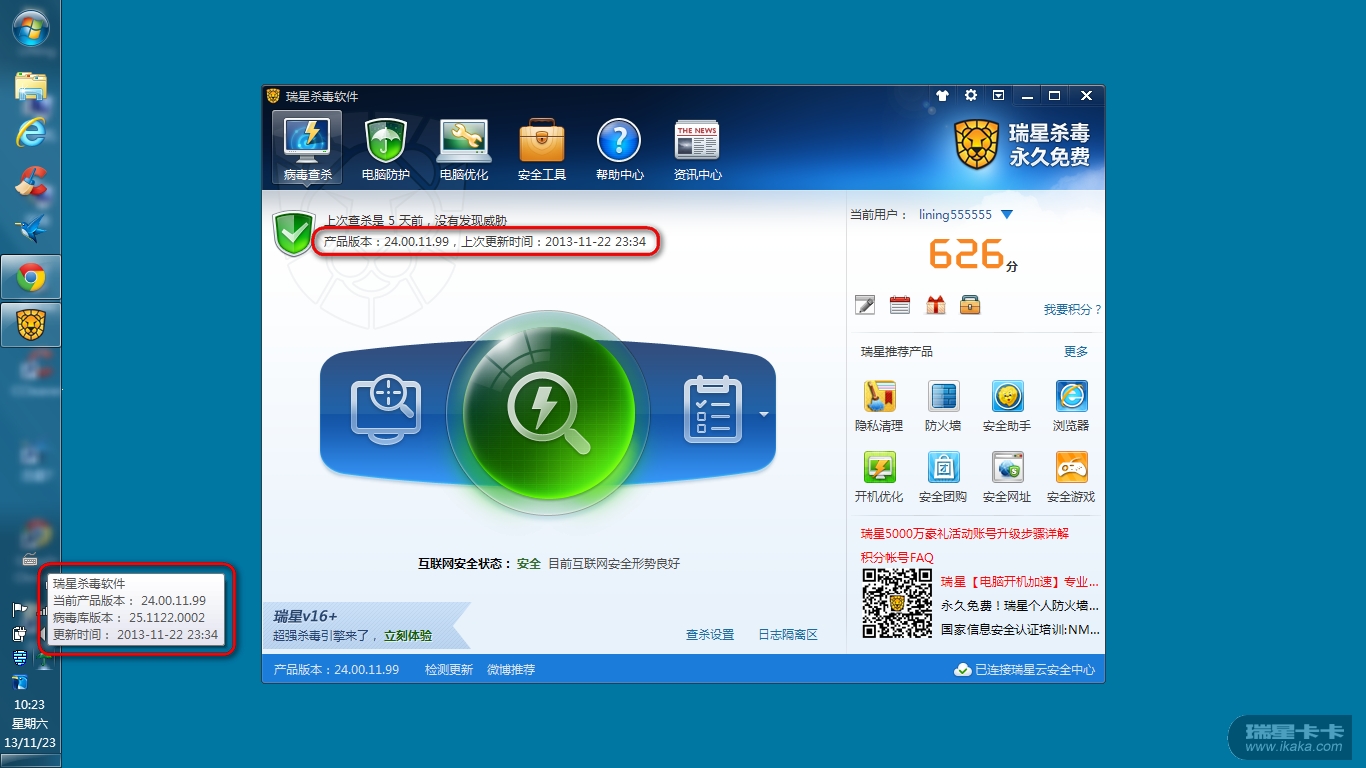
Task: Launch full scan using monitor magnifier icon
Action: coord(386,409)
